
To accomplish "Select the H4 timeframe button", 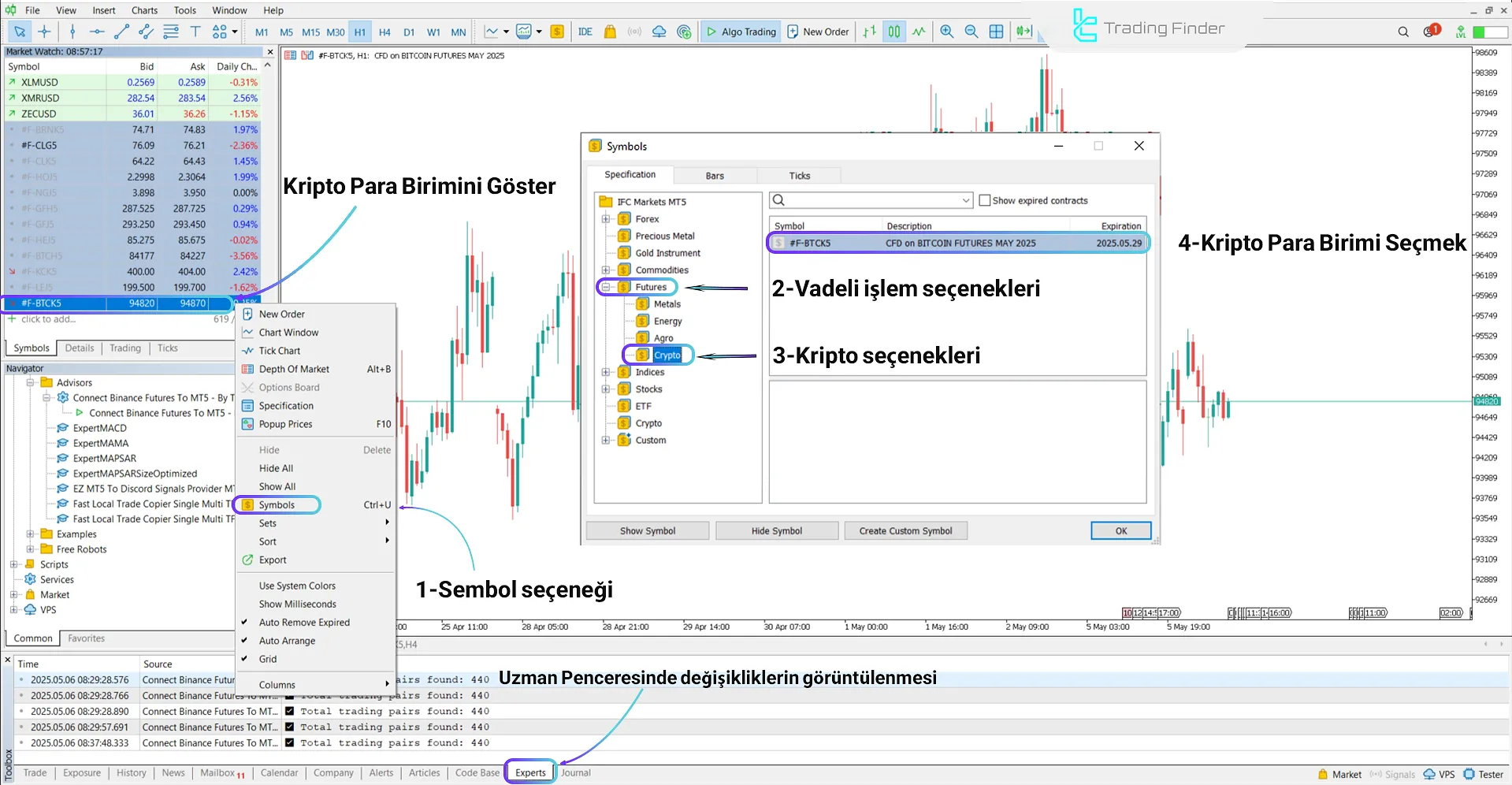I will (x=385, y=32).
